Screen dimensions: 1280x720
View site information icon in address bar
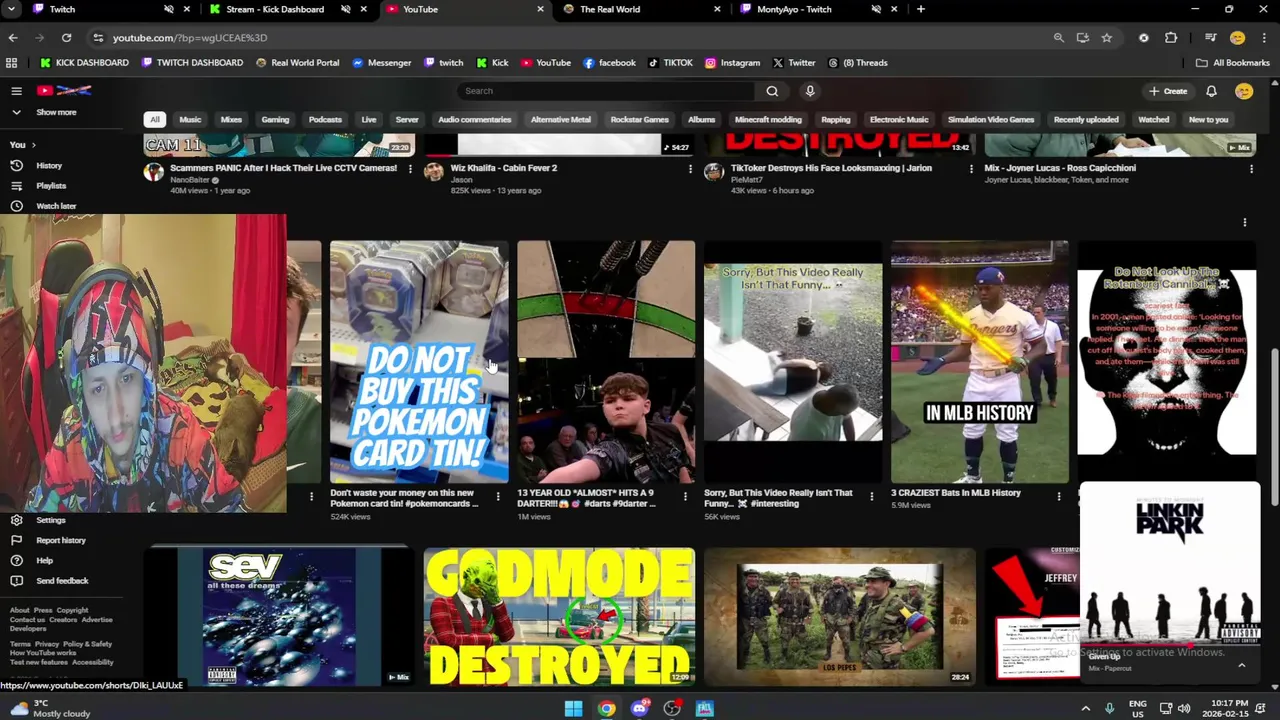pyautogui.click(x=97, y=37)
